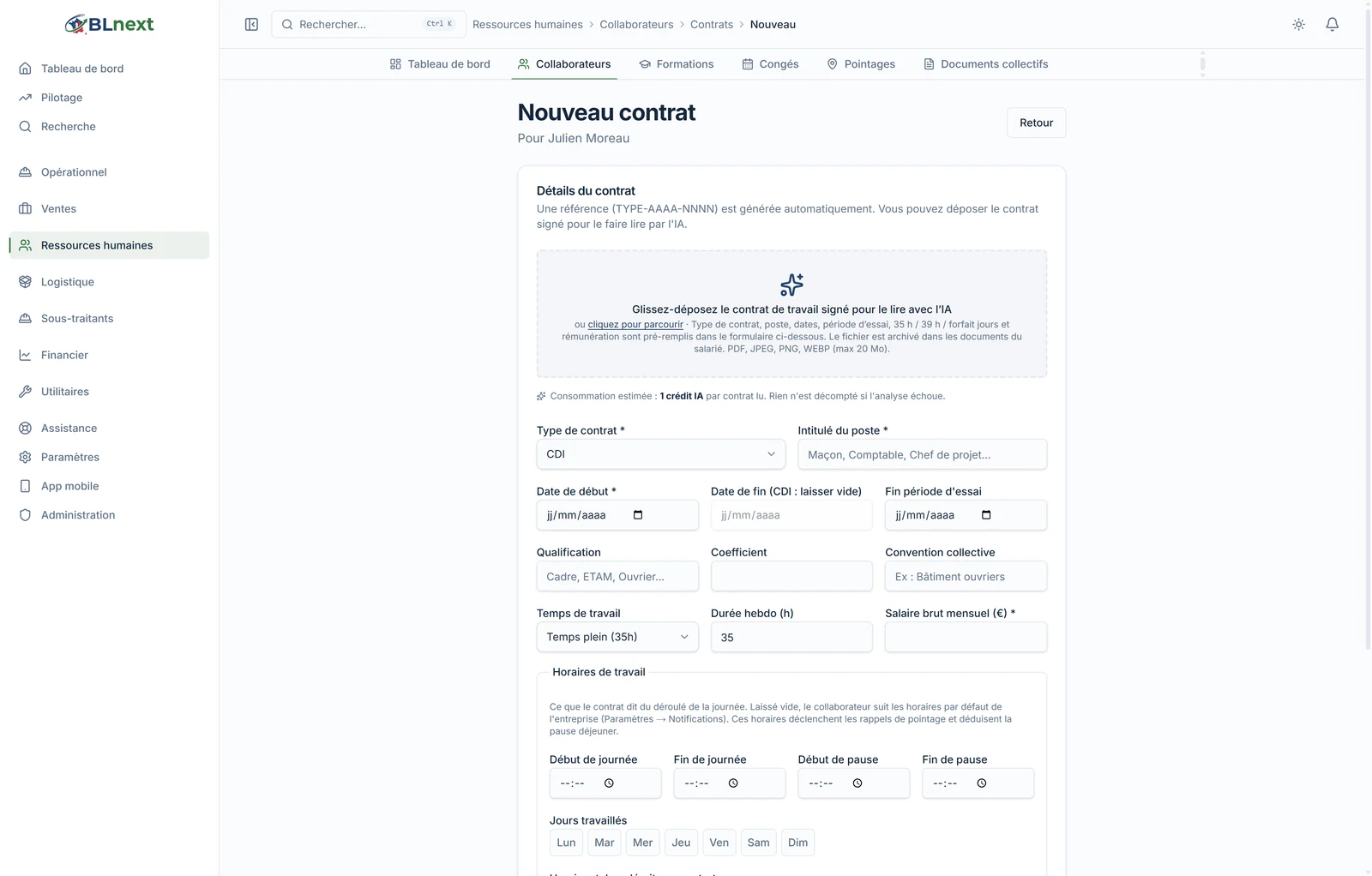Screen dimensions: 1372x876
Task: Select Ressources humaines in sidebar
Action: point(109,245)
